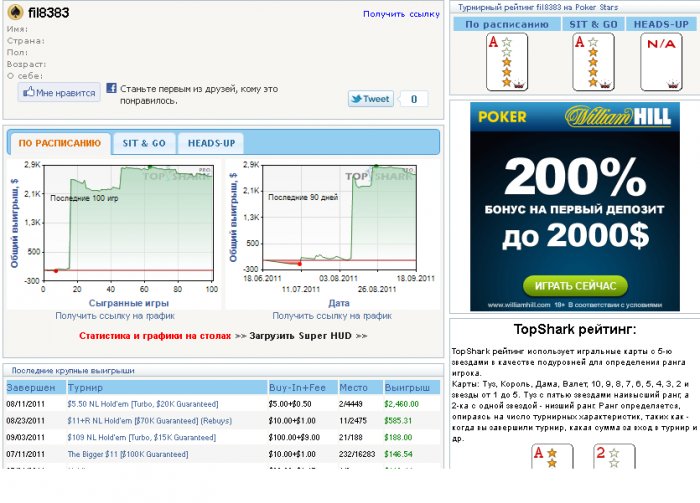Image resolution: width=700 pixels, height=503 pixels.
Task: Get link for the date chart
Action: (332, 316)
